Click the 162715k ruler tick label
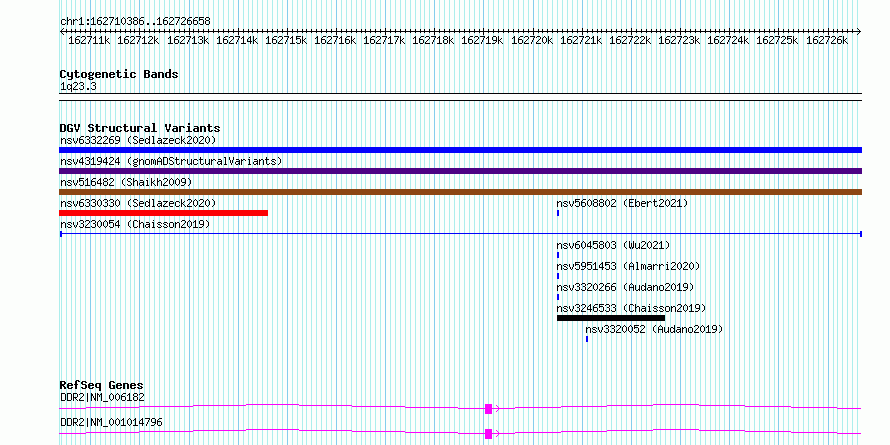The height and width of the screenshot is (445, 890). (286, 40)
